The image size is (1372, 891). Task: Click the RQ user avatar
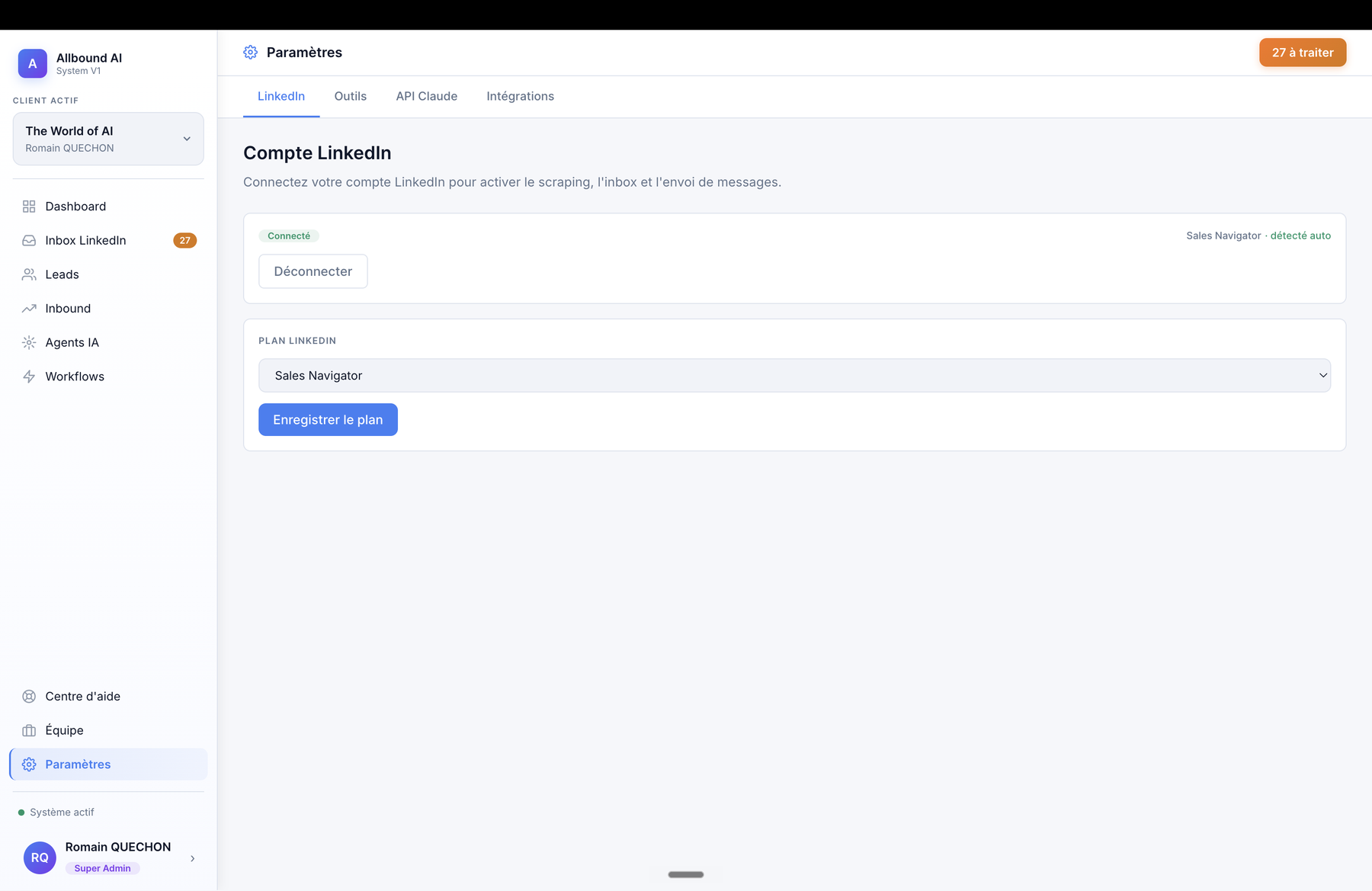coord(40,857)
